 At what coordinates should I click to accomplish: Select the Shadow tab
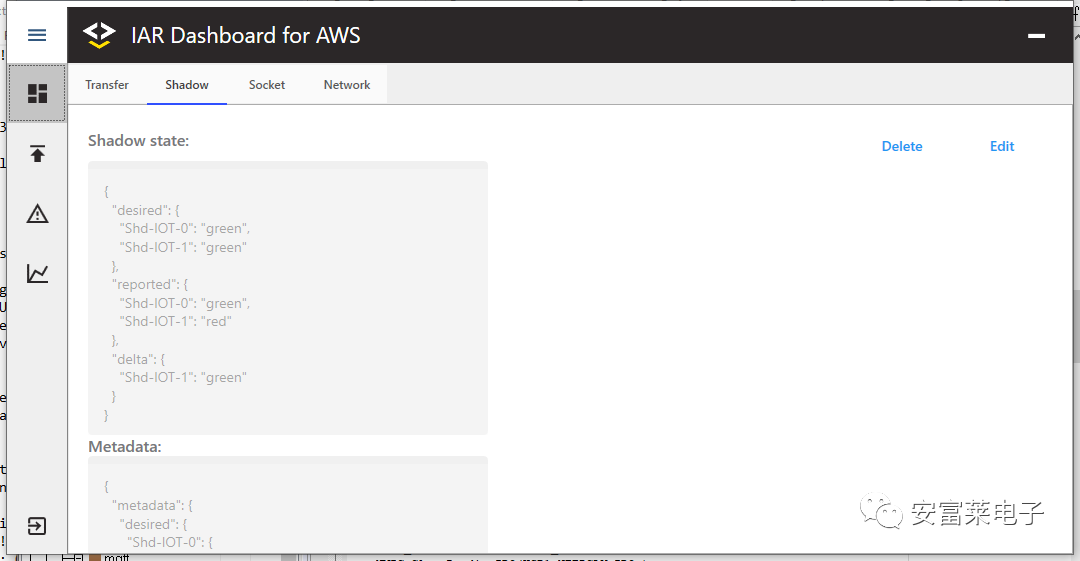click(187, 85)
